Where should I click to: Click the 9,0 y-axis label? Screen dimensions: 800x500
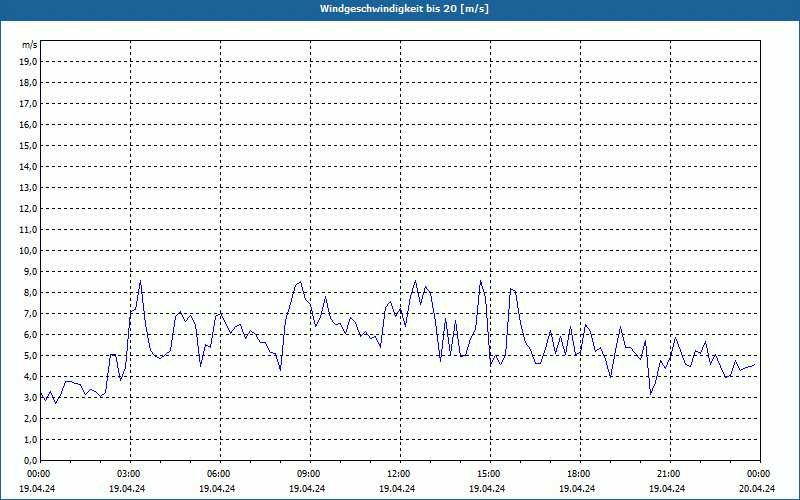coord(31,271)
